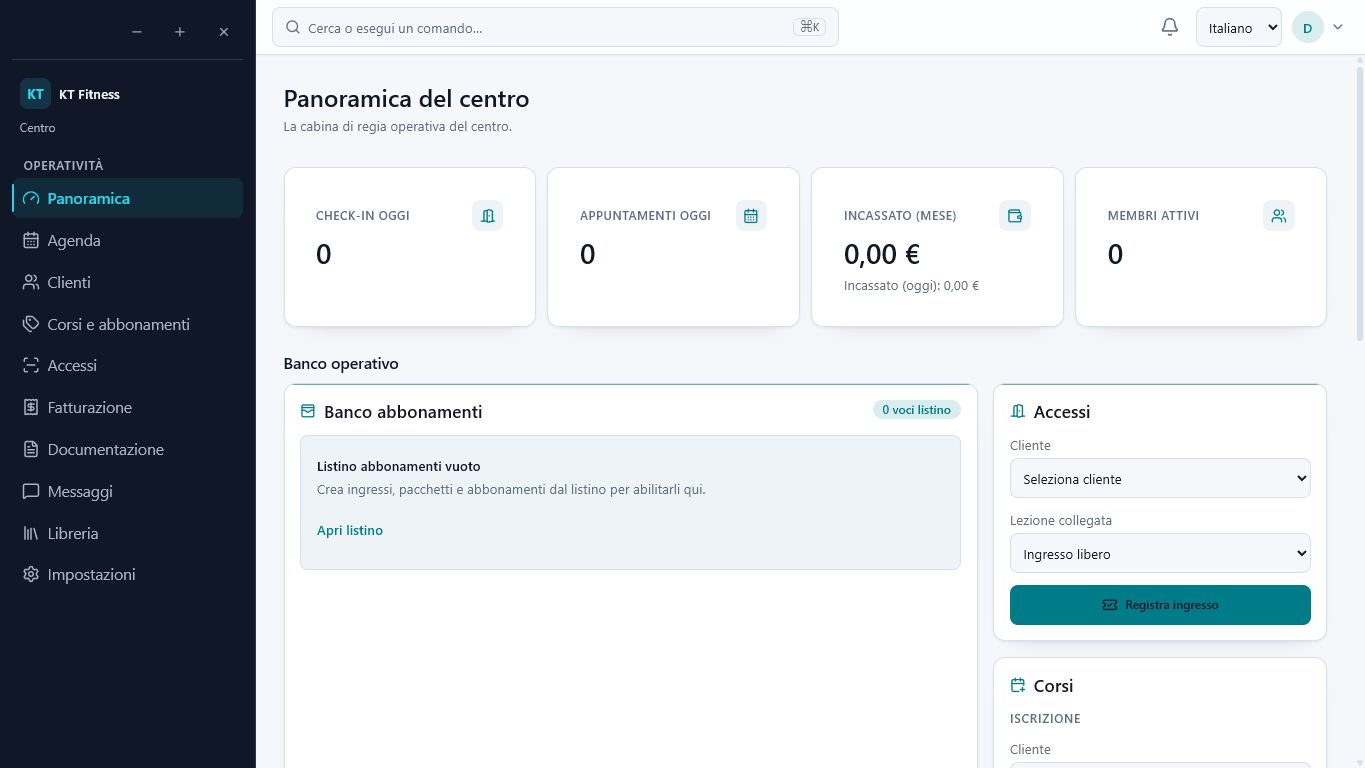Click the Membri attivi card
This screenshot has width=1365, height=768.
click(x=1201, y=247)
